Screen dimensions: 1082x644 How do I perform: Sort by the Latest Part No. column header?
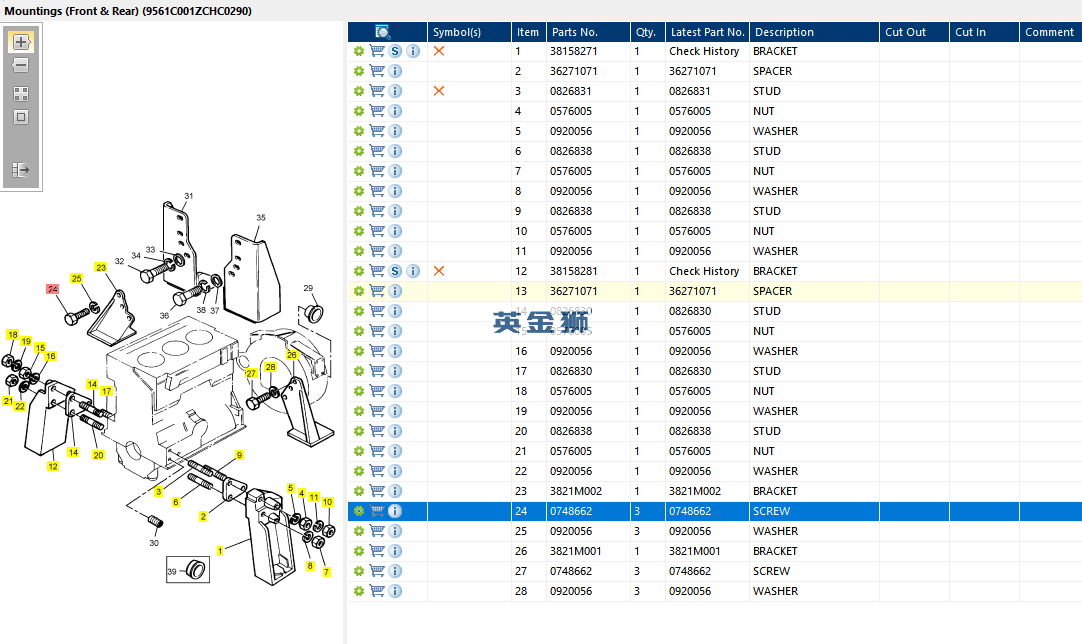[707, 32]
